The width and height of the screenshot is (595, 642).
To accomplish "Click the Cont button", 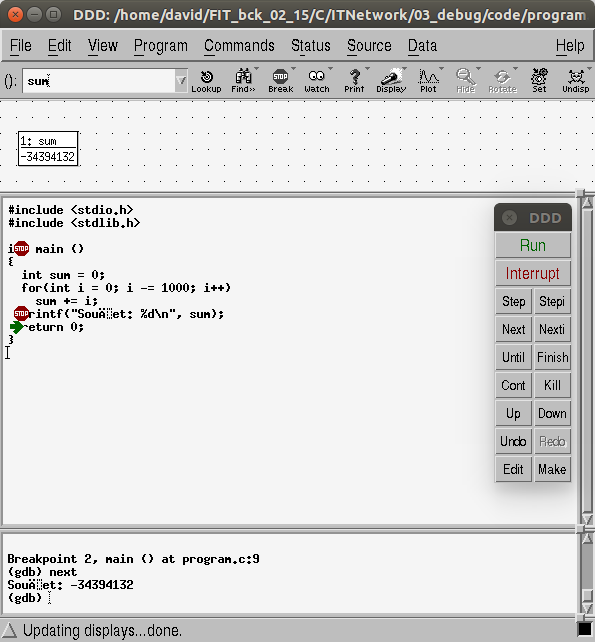I will point(514,385).
